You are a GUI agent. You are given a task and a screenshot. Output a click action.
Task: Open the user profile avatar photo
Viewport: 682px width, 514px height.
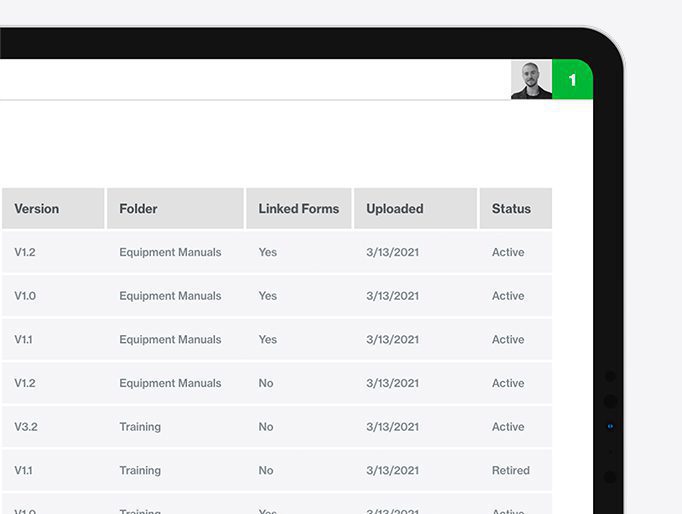(531, 80)
